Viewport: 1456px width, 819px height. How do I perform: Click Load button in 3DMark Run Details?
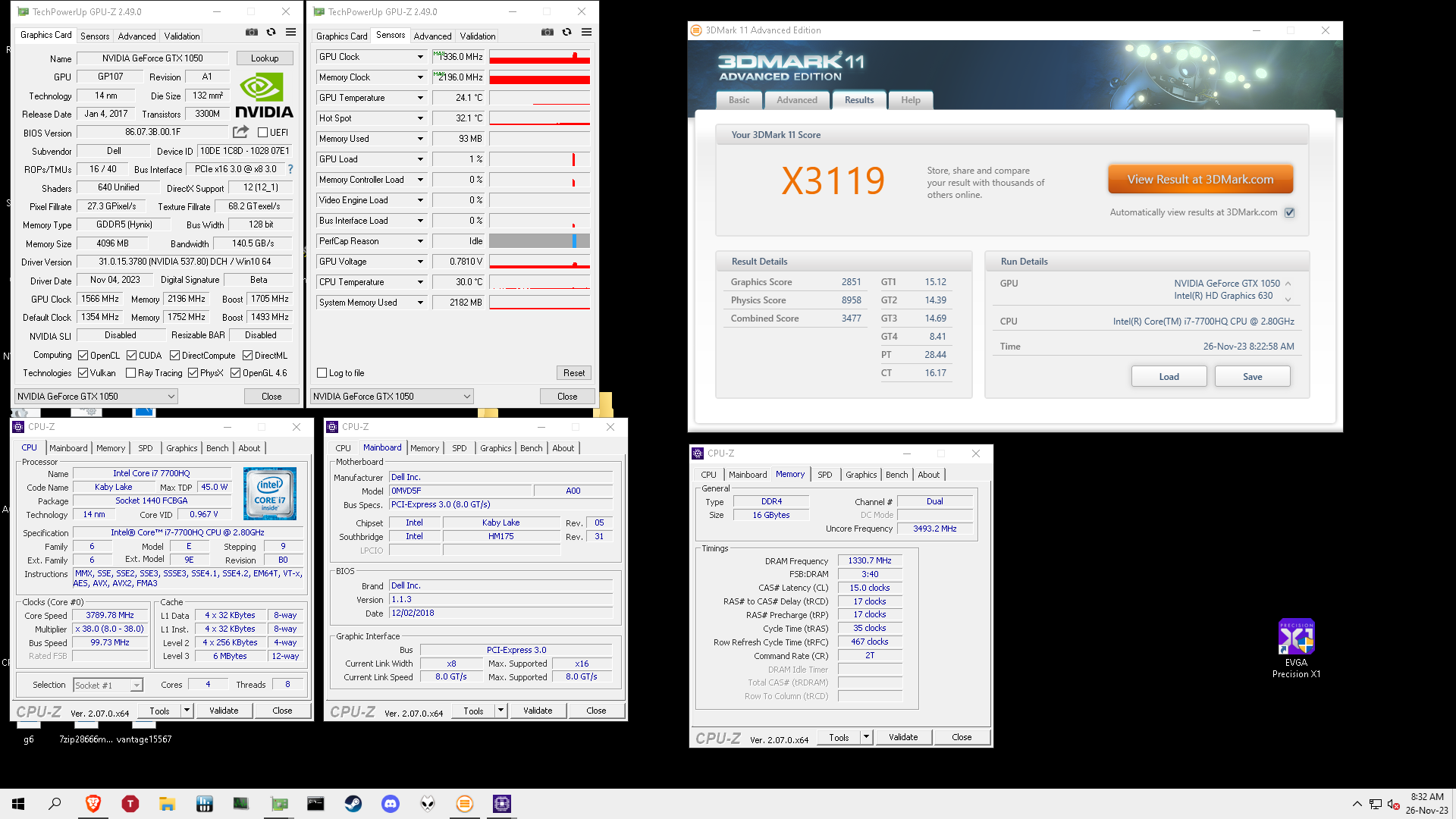[1169, 377]
